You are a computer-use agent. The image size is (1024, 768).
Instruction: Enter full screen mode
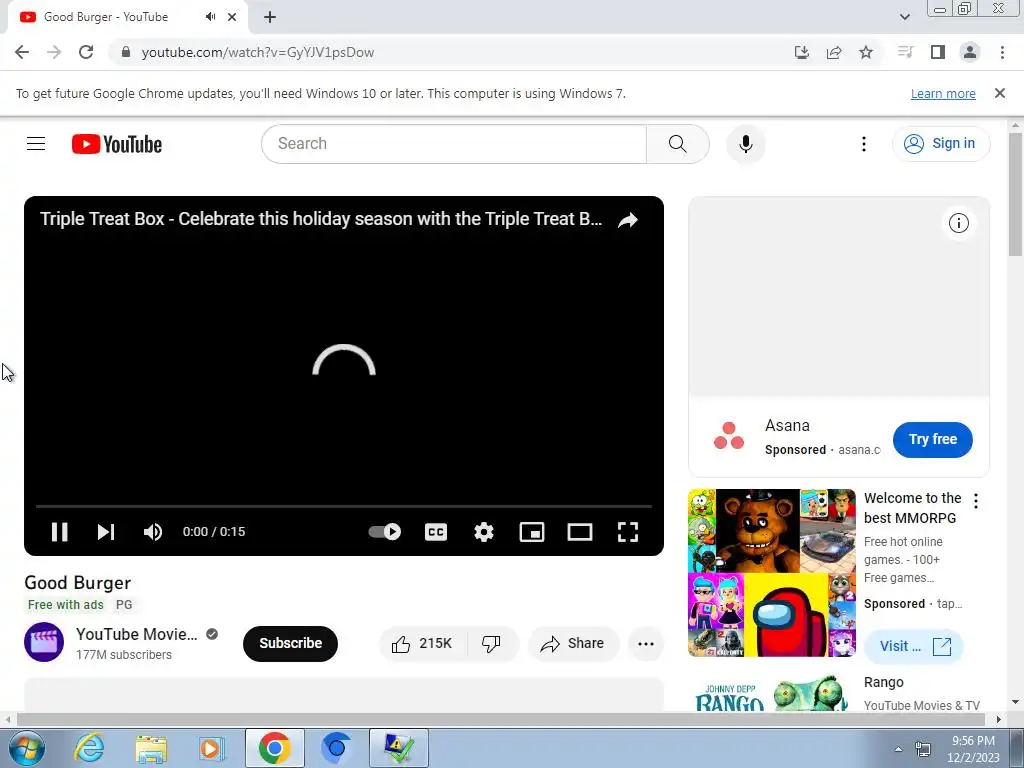[628, 532]
